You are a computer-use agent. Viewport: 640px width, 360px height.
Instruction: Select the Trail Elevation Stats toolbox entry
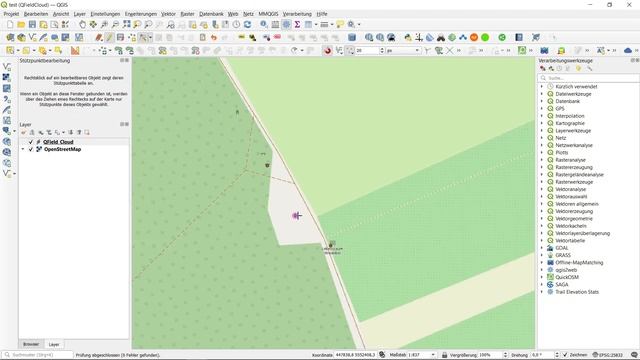[x=577, y=292]
